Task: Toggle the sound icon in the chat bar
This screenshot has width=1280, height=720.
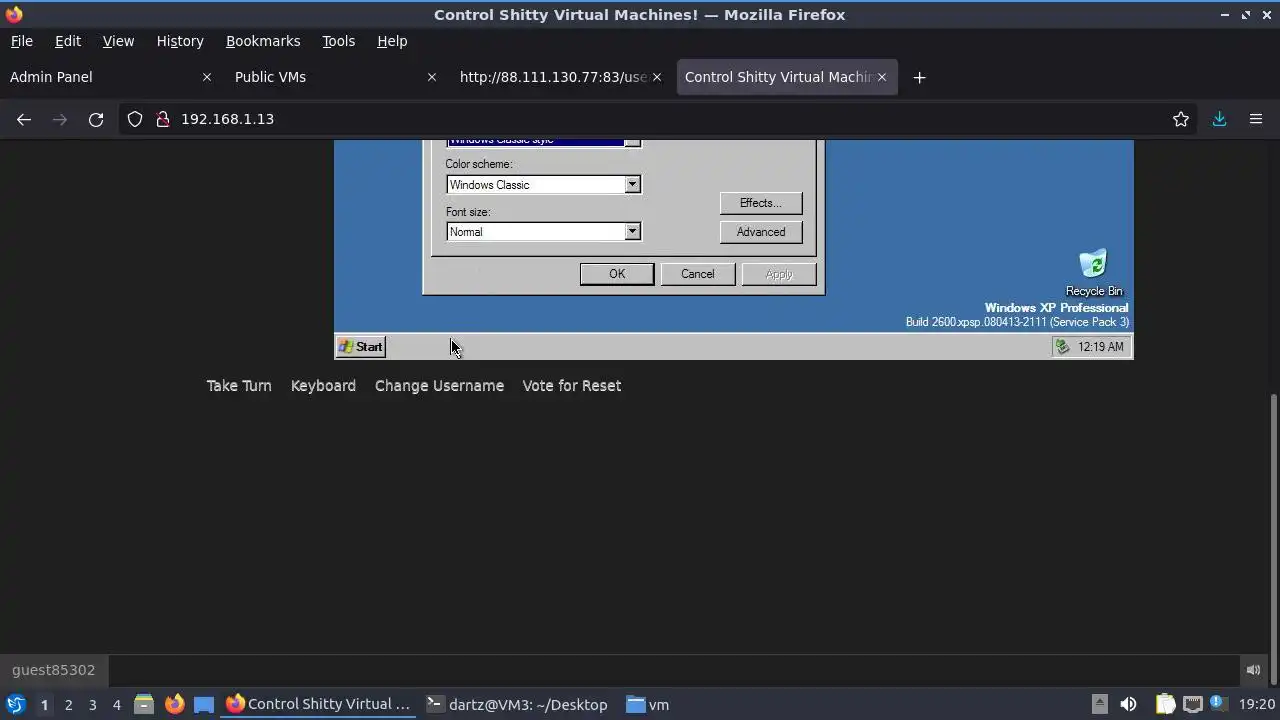Action: tap(1253, 670)
